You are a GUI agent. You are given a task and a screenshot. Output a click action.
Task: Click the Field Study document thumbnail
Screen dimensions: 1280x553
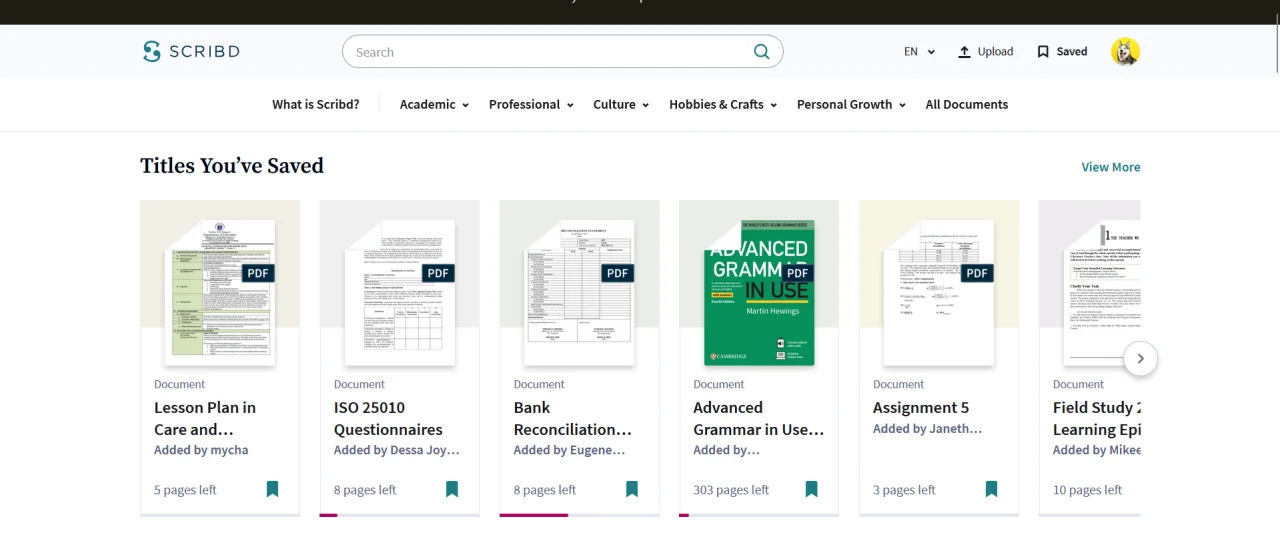pyautogui.click(x=1102, y=291)
